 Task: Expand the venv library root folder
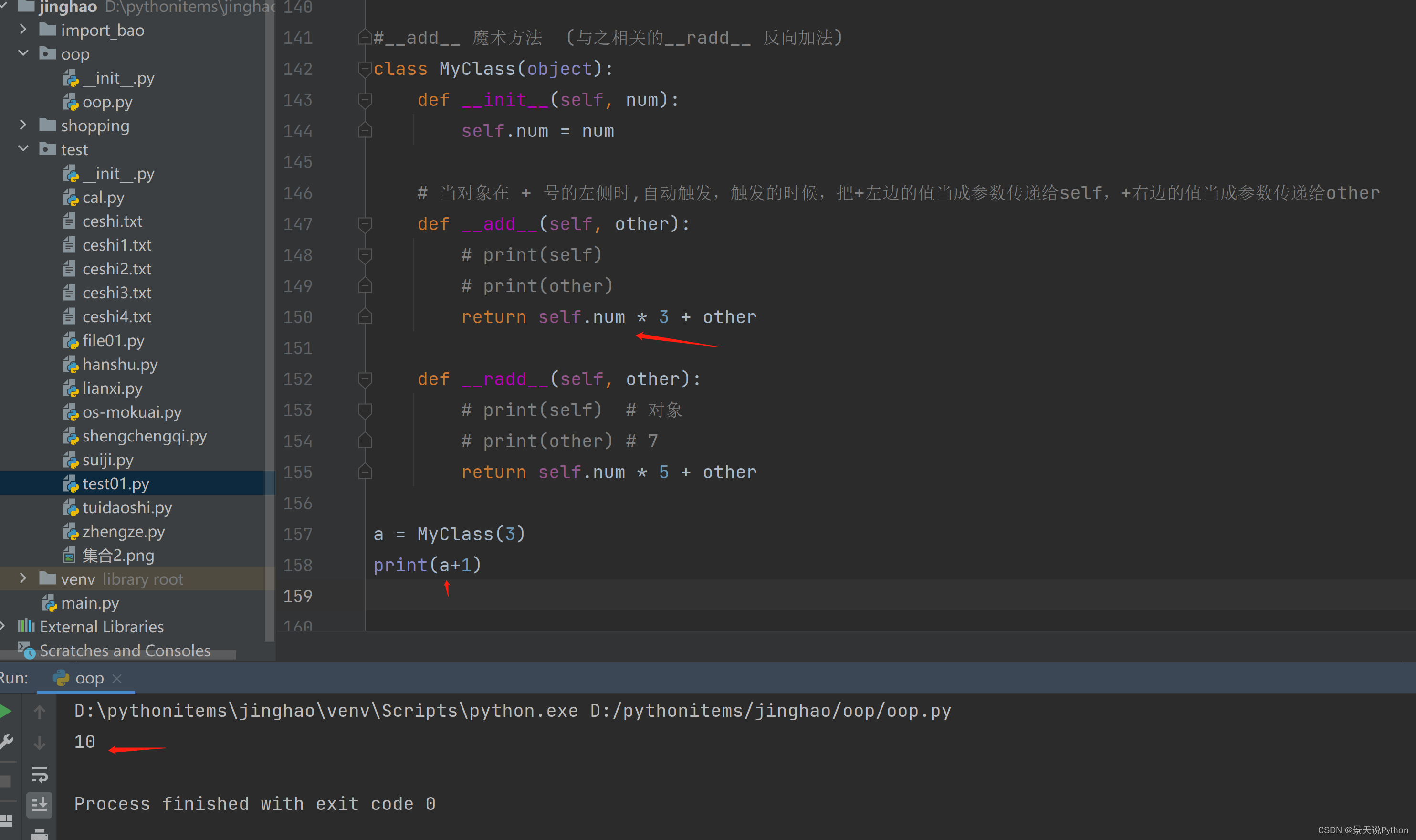23,578
